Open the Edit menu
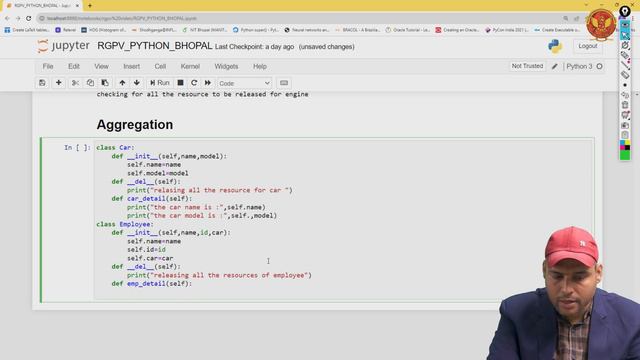The width and height of the screenshot is (640, 360). tap(74, 66)
